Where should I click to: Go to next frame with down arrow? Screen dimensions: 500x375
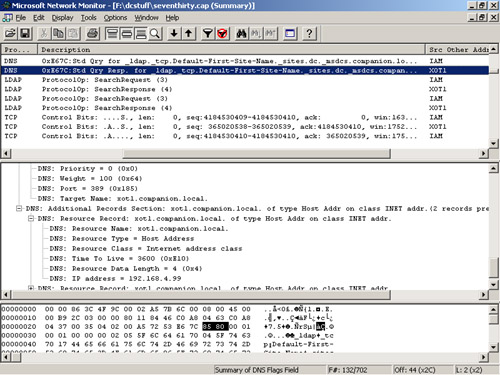click(x=174, y=33)
